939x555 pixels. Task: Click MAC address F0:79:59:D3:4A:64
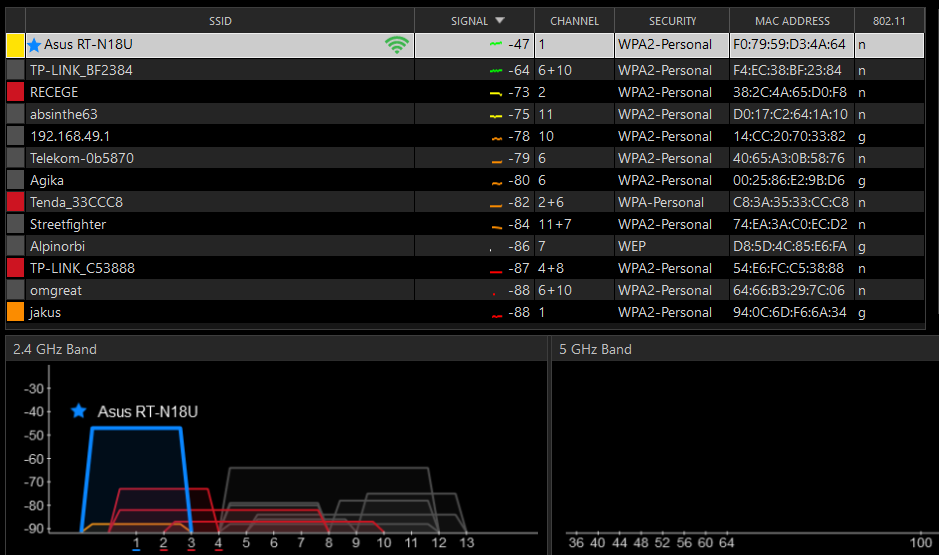point(789,44)
